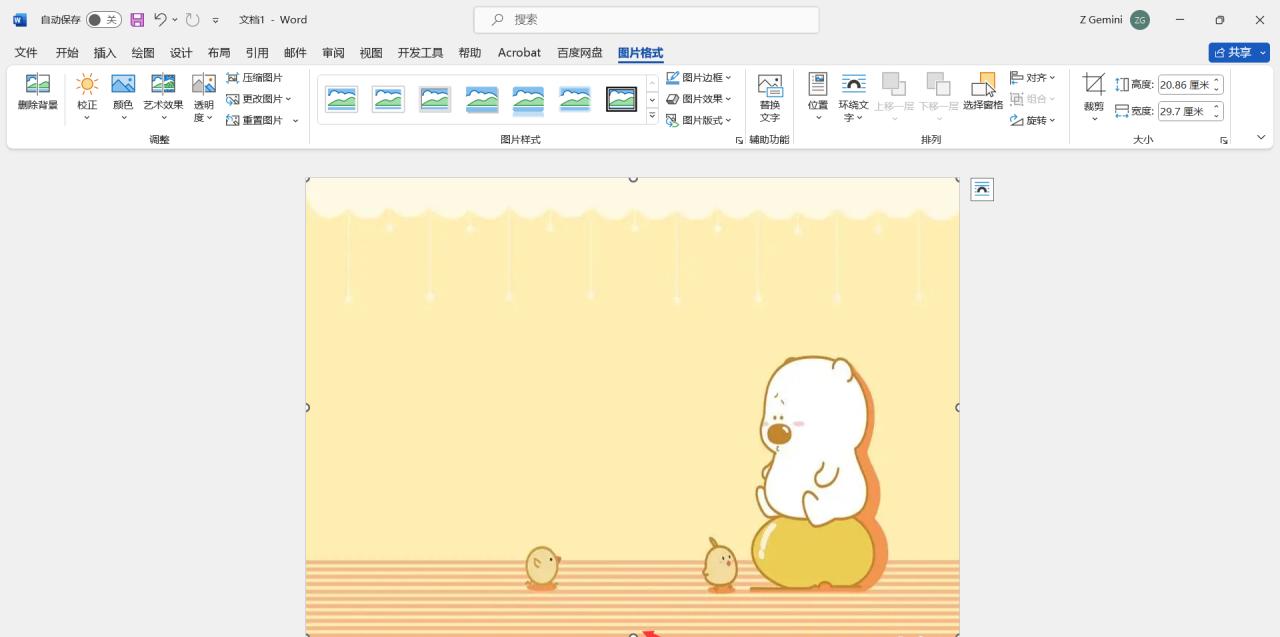Image resolution: width=1280 pixels, height=637 pixels.
Task: Click 图片格式 (Picture Format) tab
Action: tap(640, 53)
